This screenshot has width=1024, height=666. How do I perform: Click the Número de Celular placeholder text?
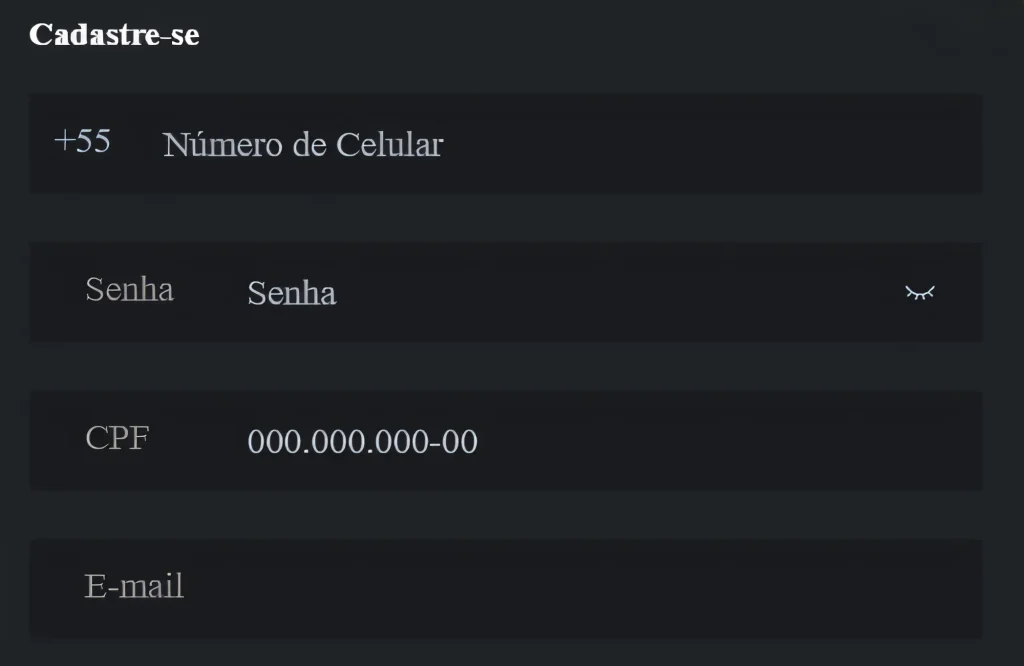(x=303, y=144)
